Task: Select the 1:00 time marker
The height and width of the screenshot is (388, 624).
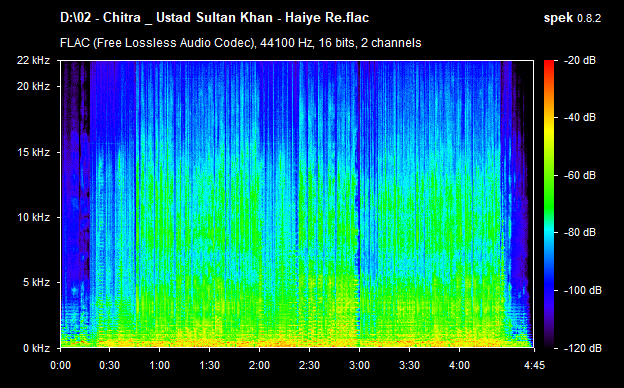Action: (160, 365)
